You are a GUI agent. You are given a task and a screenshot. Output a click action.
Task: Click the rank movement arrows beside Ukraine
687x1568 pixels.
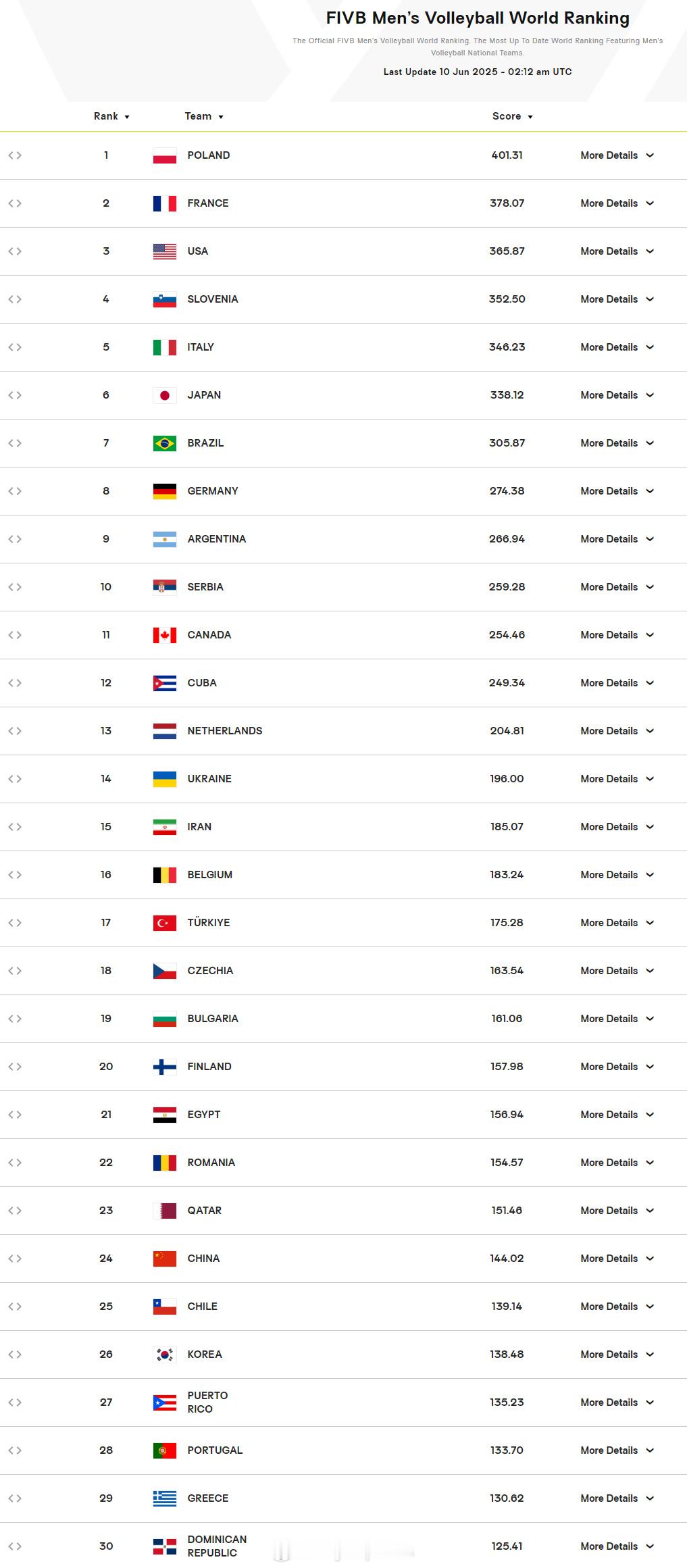15,779
